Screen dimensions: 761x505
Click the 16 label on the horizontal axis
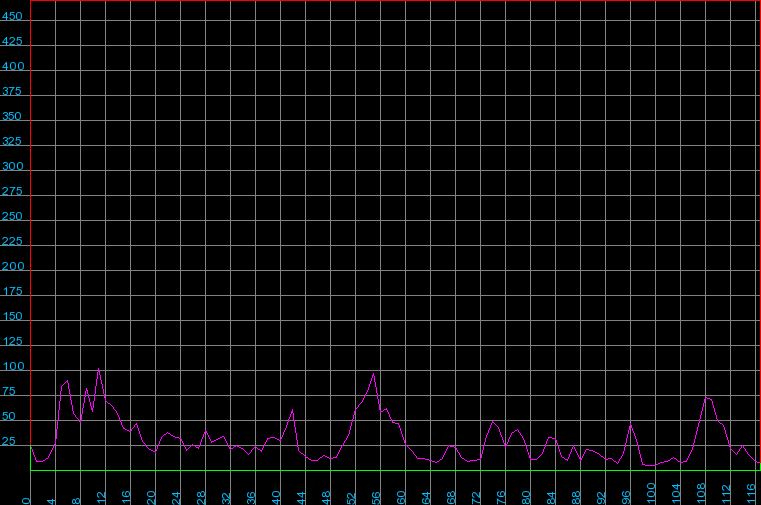point(126,498)
